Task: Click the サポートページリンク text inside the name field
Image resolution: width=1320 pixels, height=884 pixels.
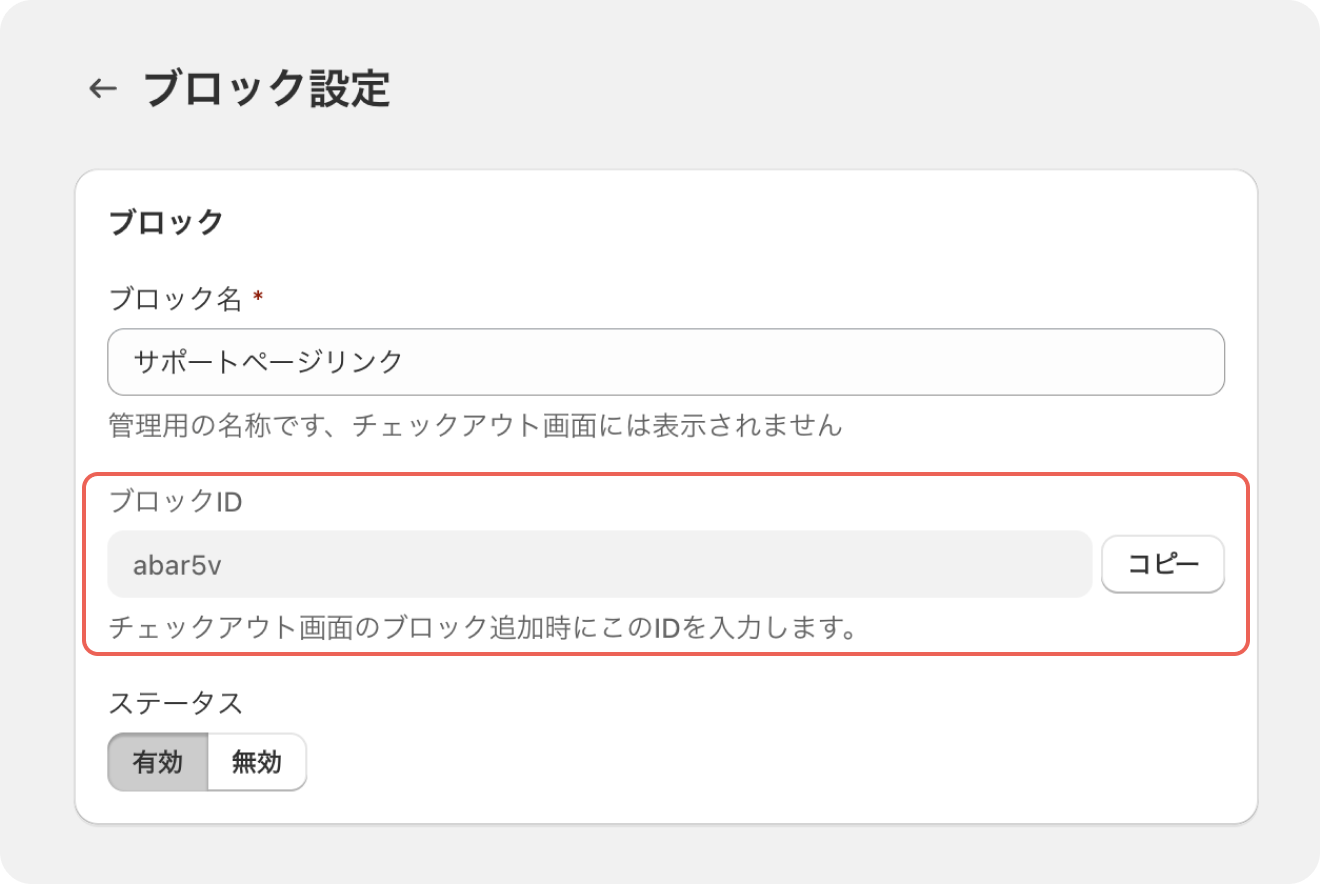Action: (x=268, y=361)
